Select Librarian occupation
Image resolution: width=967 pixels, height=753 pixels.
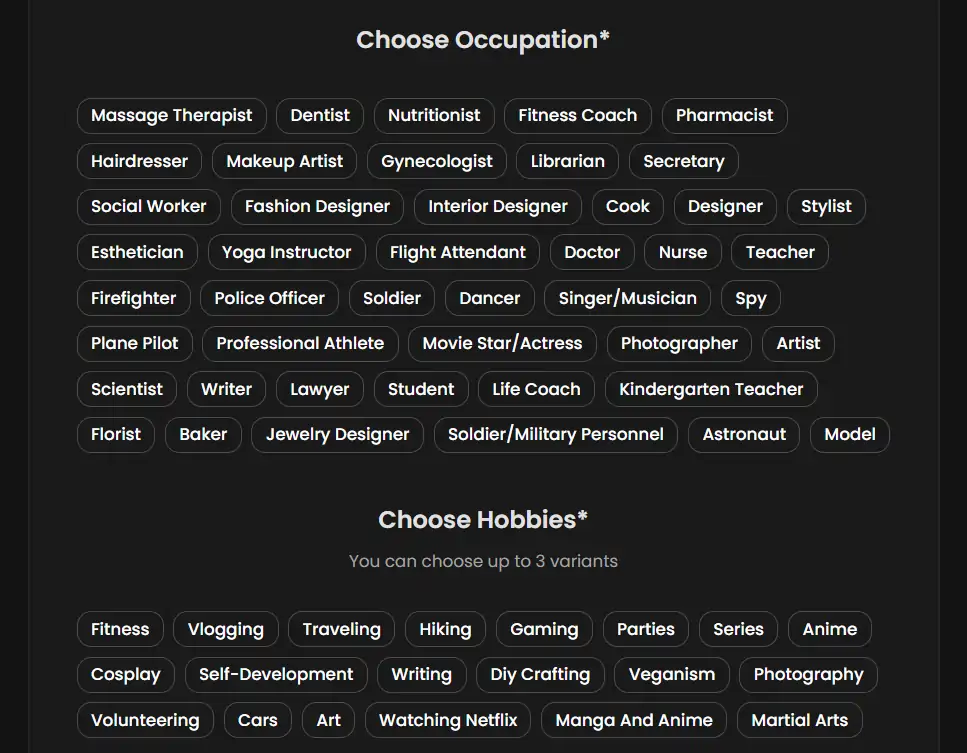tap(567, 161)
